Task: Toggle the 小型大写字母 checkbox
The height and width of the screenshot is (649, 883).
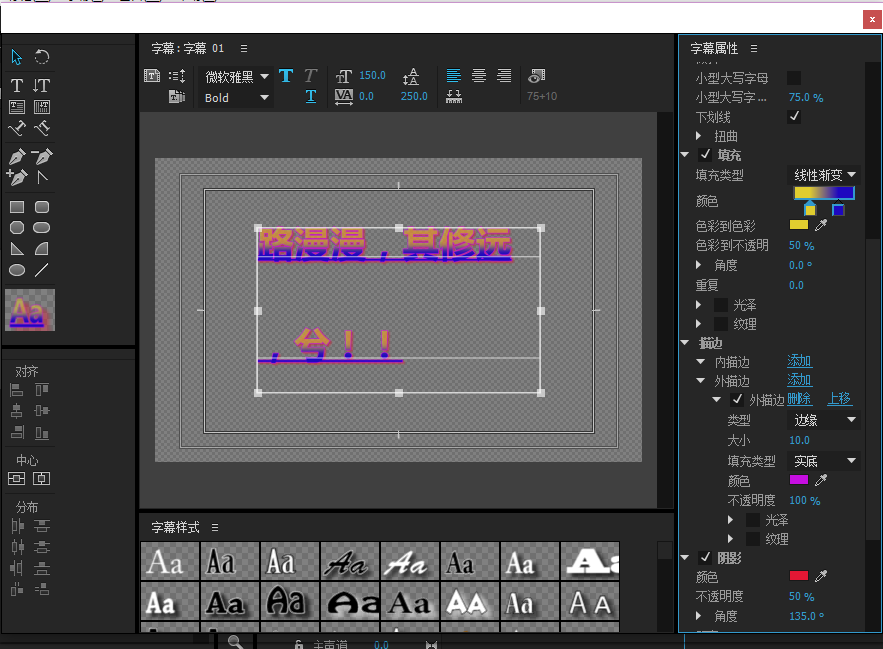Action: tap(794, 78)
